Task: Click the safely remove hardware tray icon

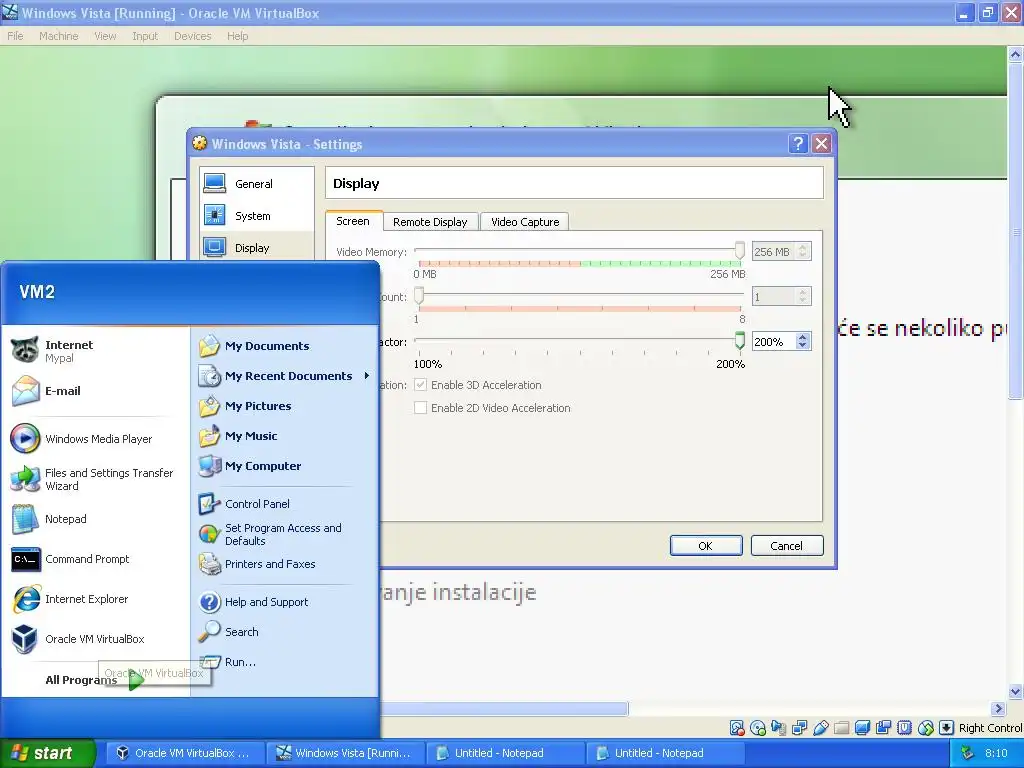Action: click(x=968, y=753)
